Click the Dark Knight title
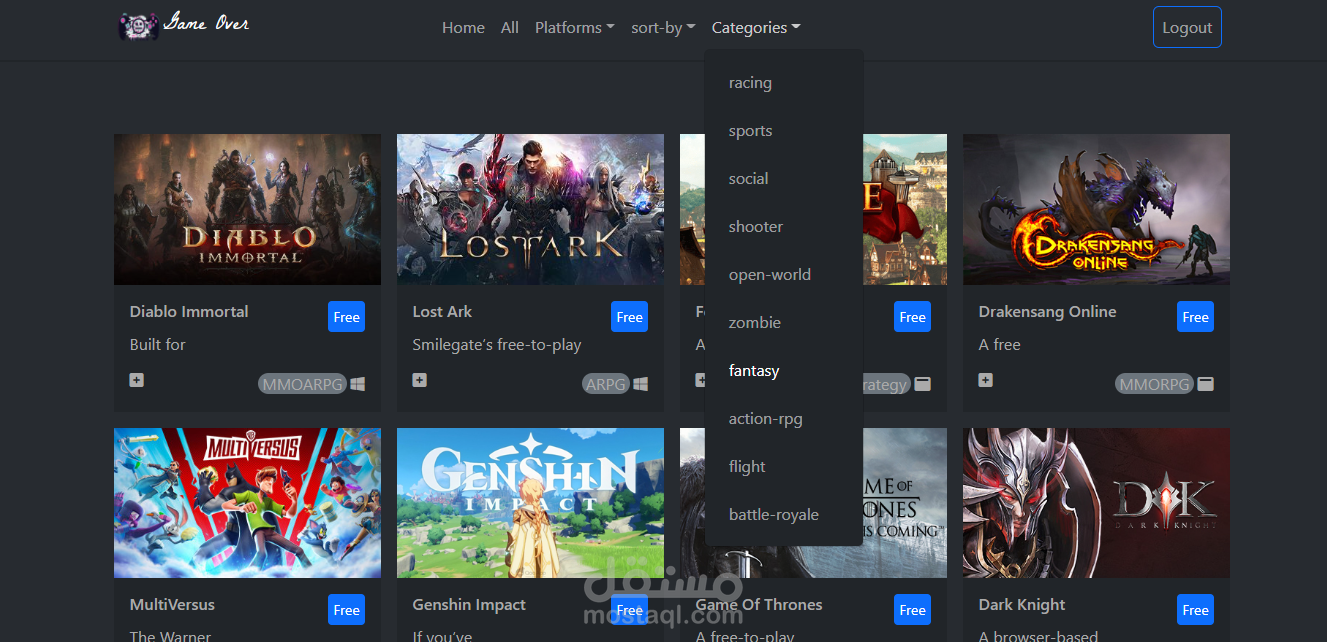Image resolution: width=1327 pixels, height=642 pixels. click(x=1022, y=605)
